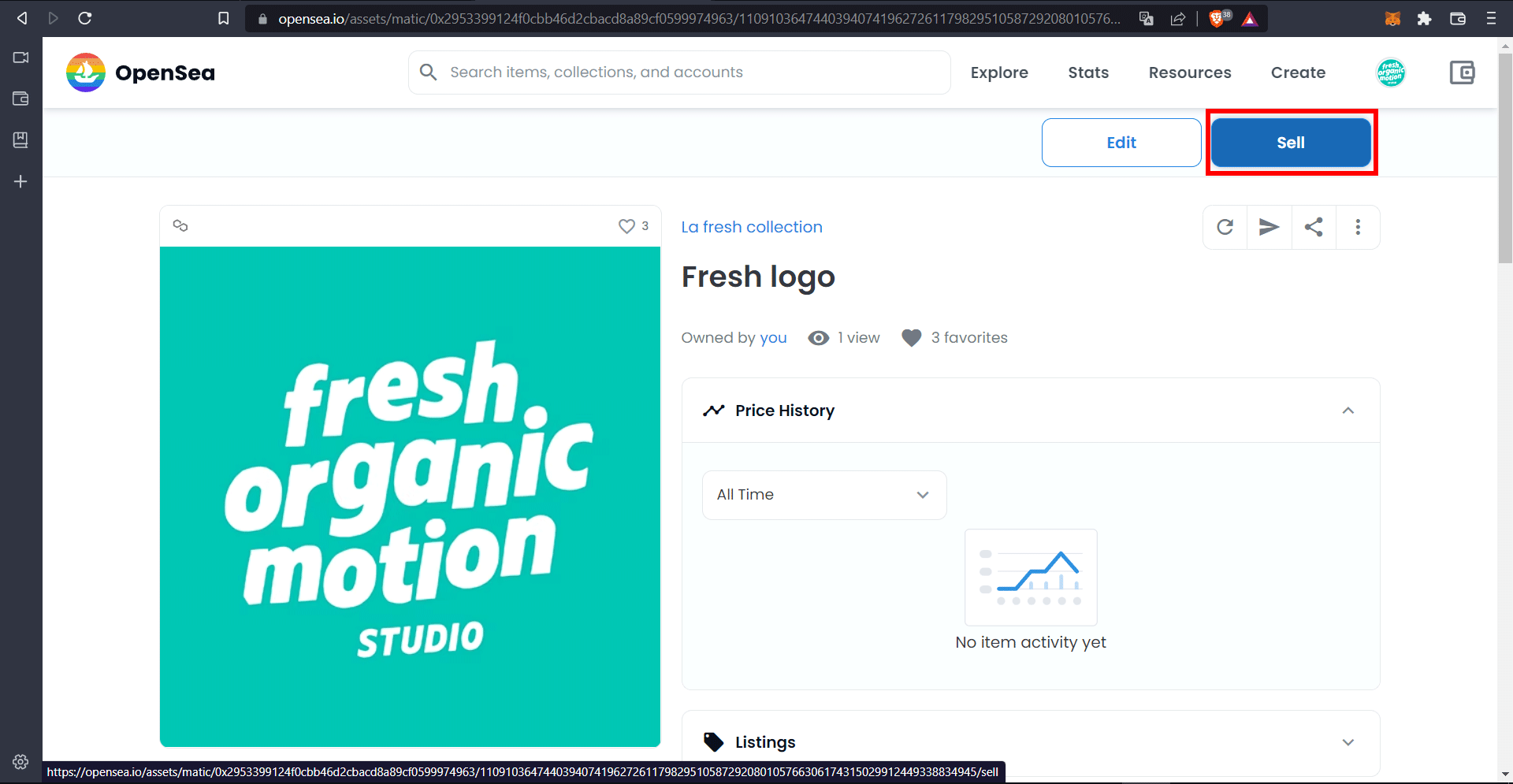1513x784 pixels.
Task: Open the Fresh logo NFT image
Action: click(410, 496)
